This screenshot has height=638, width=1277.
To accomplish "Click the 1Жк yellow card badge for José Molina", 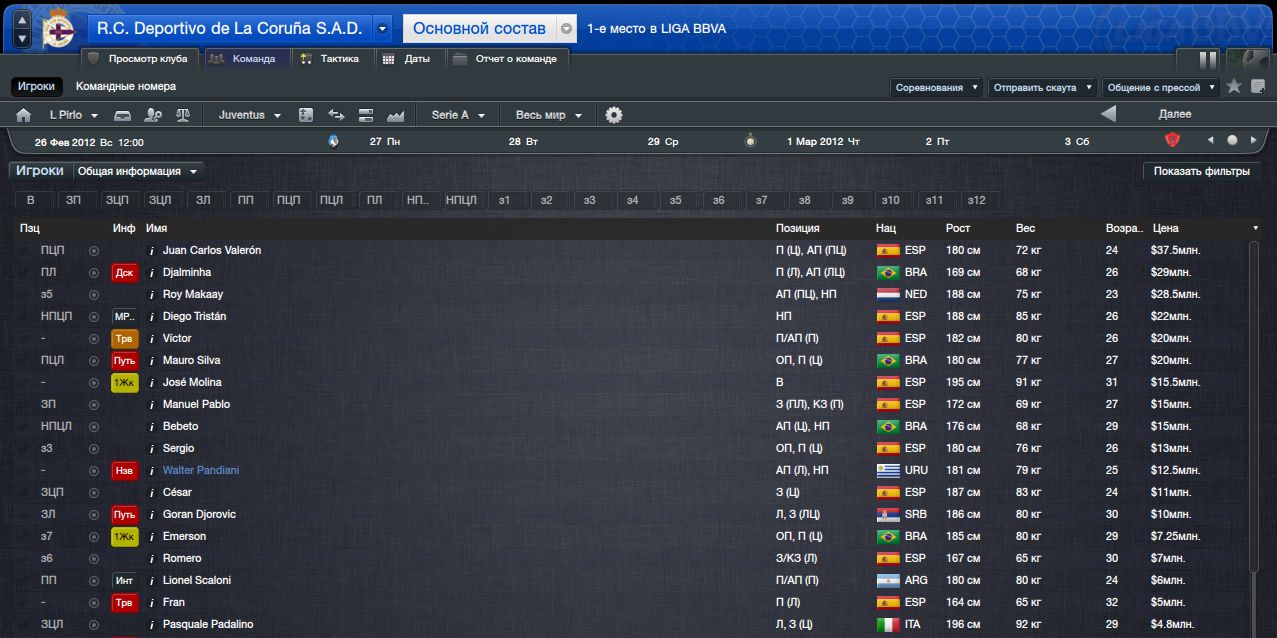I will pyautogui.click(x=125, y=382).
